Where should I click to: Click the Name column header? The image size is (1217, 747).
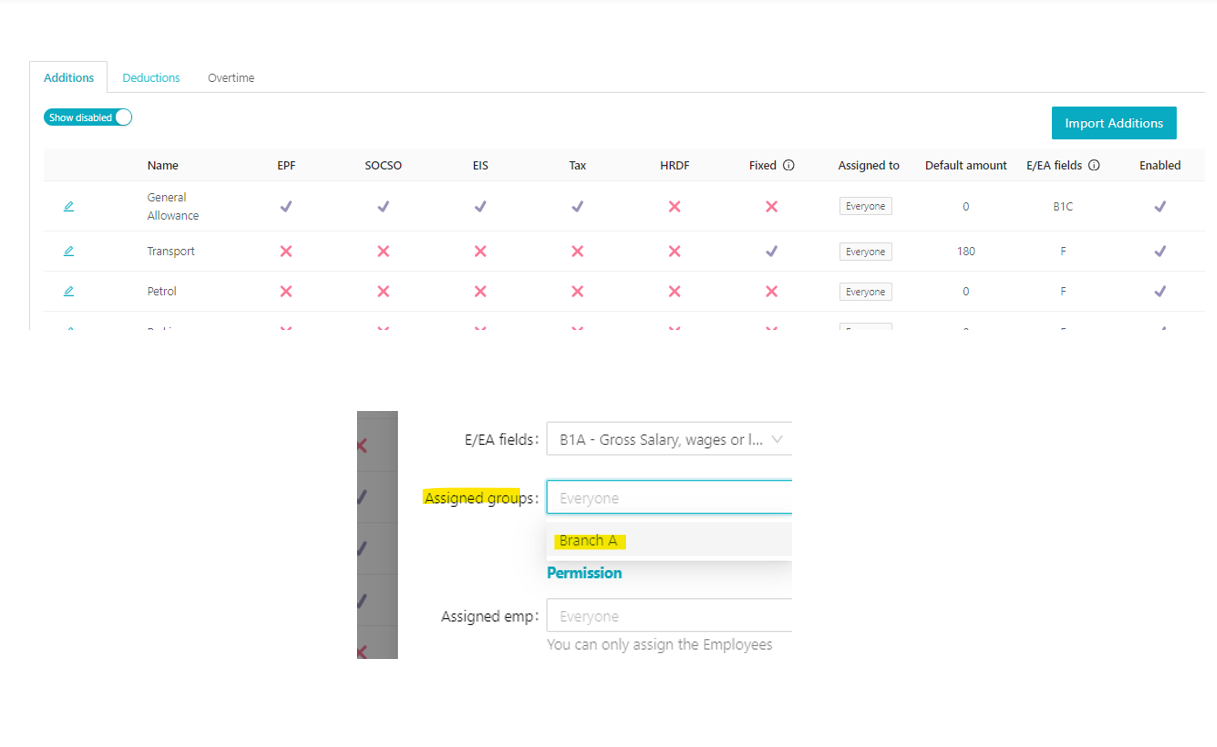163,166
